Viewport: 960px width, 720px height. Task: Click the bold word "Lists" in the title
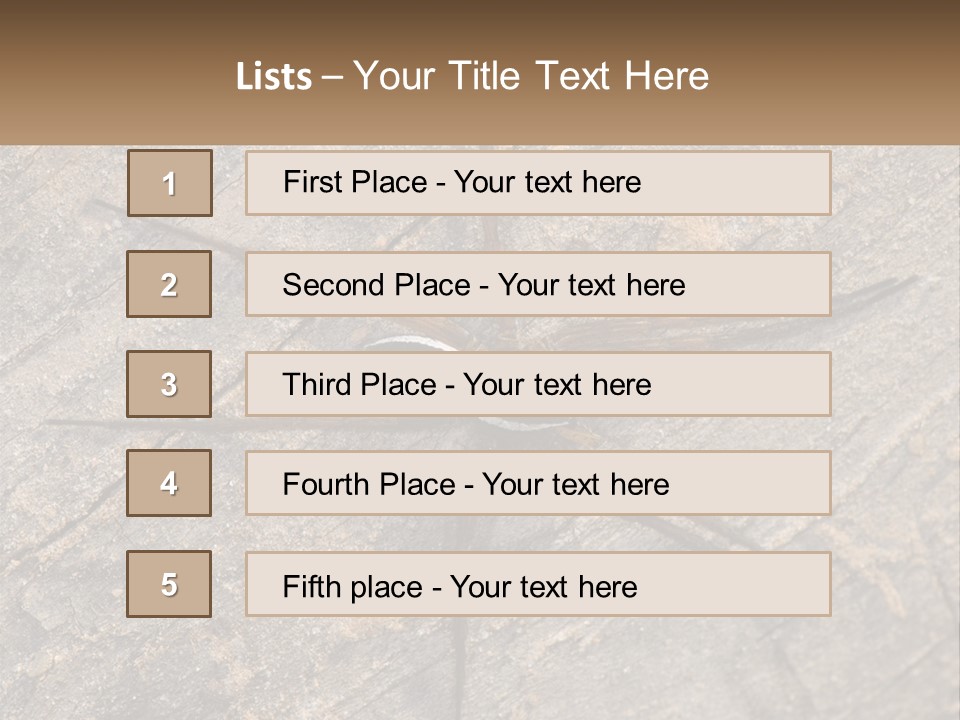click(x=273, y=77)
